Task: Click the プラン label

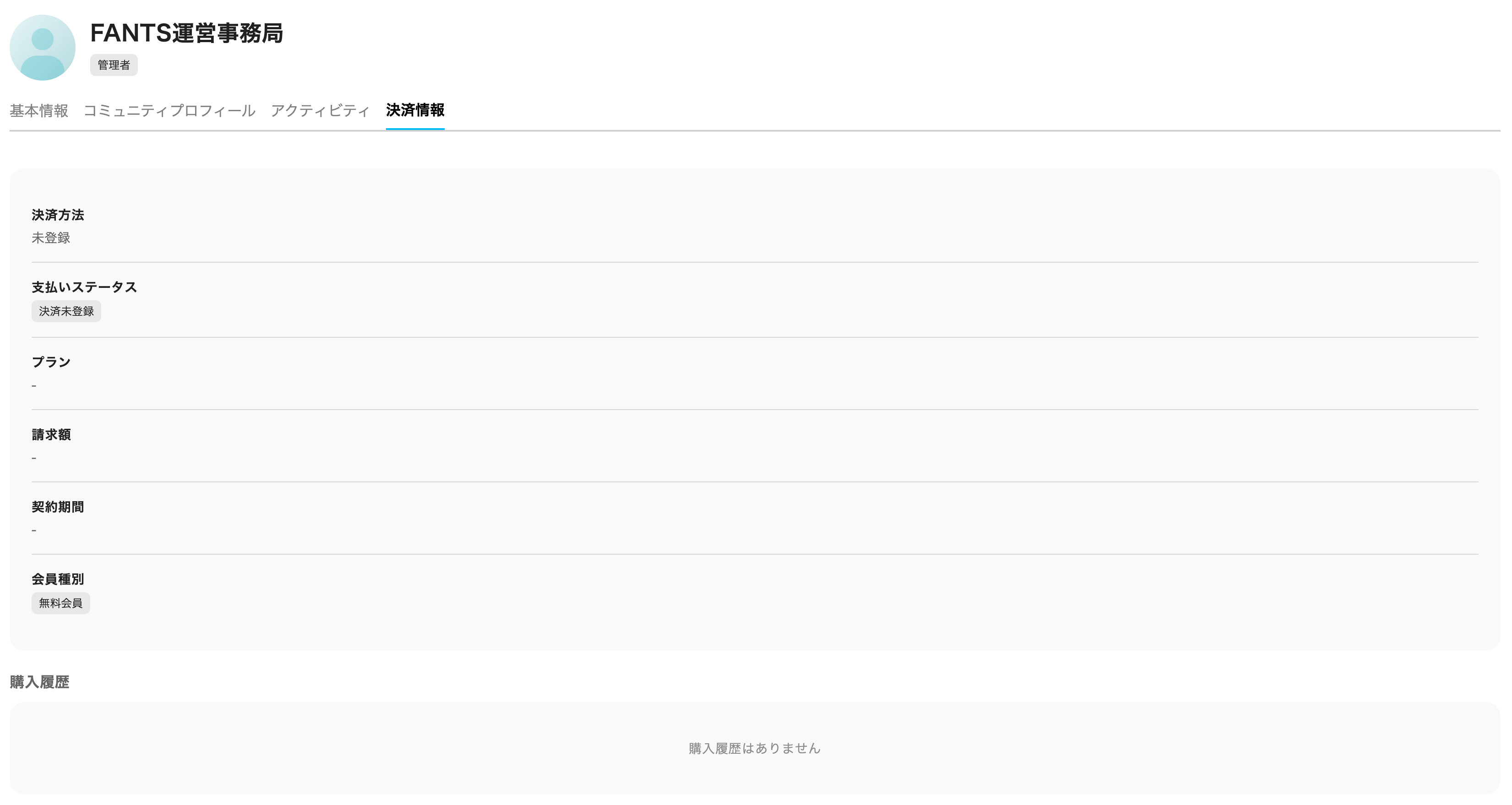Action: click(x=51, y=362)
